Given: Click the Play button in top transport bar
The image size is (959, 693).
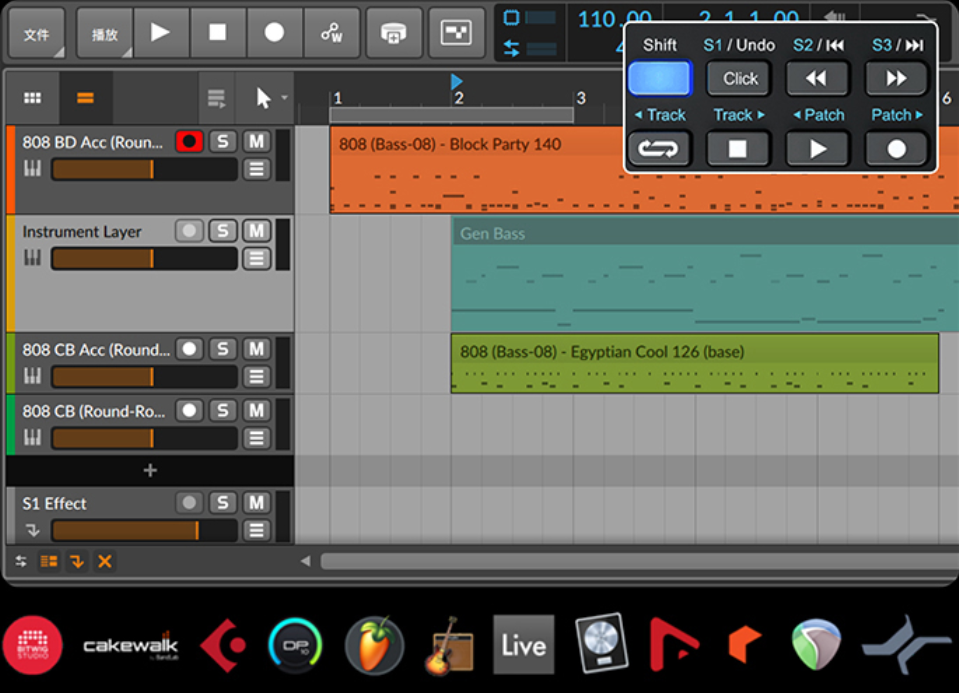Looking at the screenshot, I should (160, 33).
